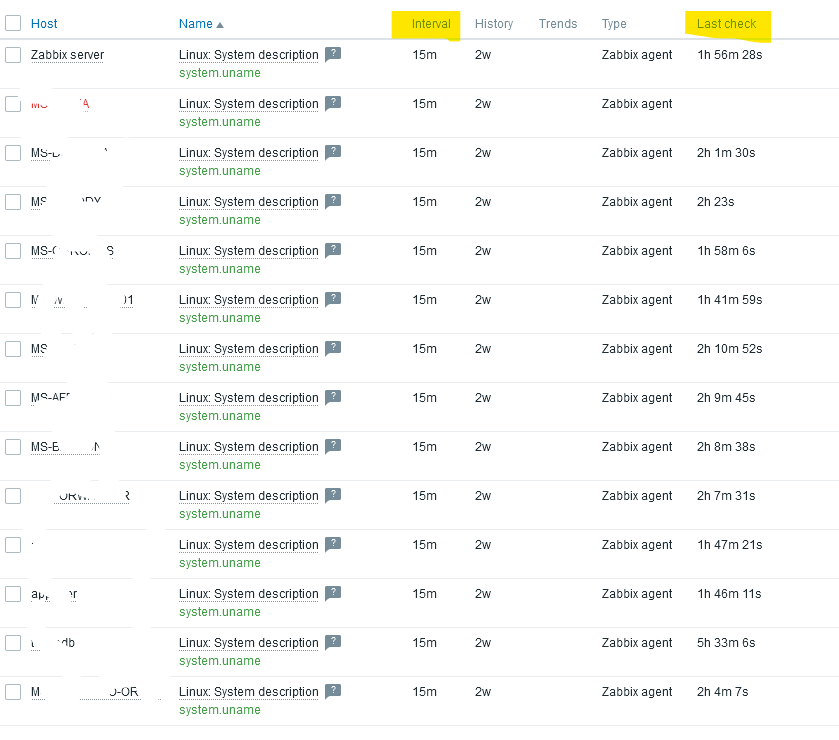Click help icon in 2h 10m 52s row
The width and height of the screenshot is (839, 740).
(x=333, y=349)
